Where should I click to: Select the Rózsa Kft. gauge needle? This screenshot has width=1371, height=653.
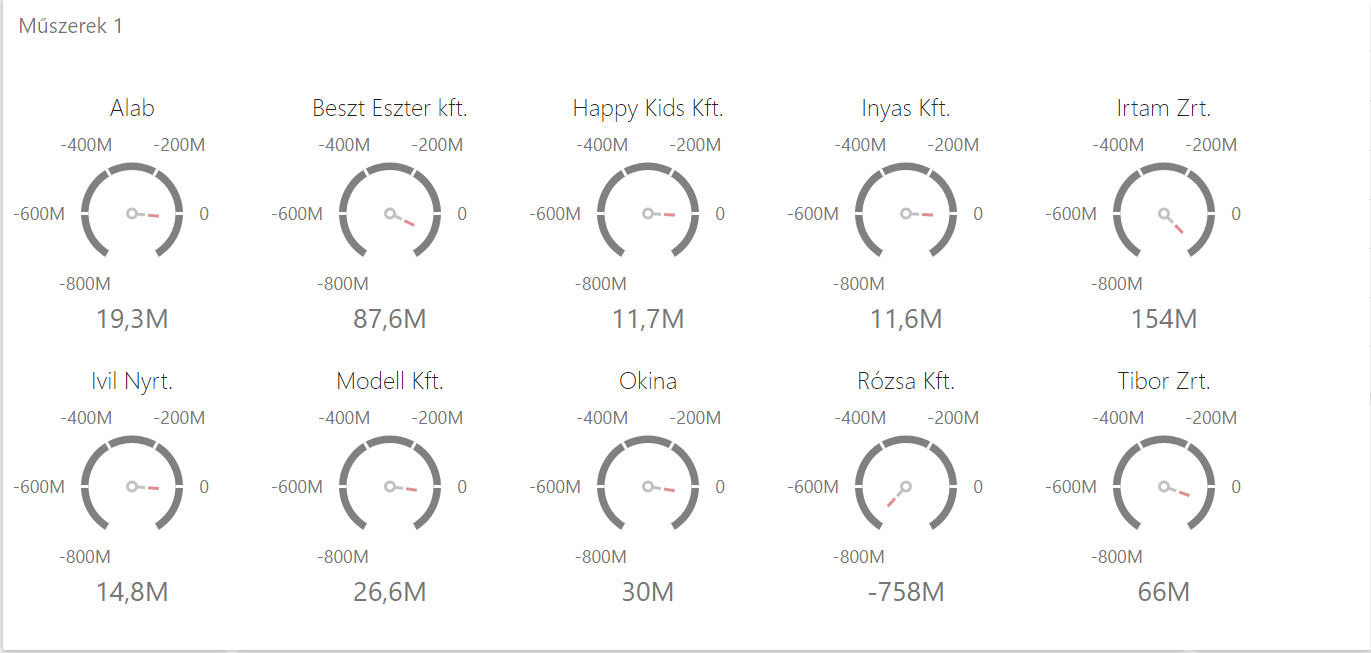[896, 497]
